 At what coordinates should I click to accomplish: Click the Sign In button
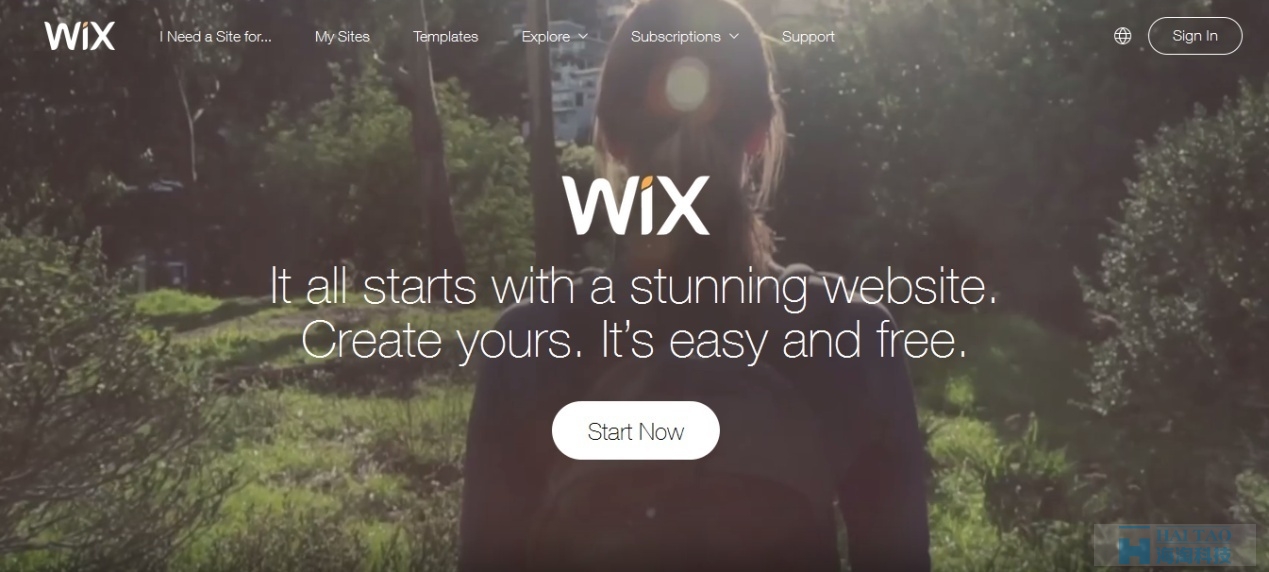tap(1195, 36)
